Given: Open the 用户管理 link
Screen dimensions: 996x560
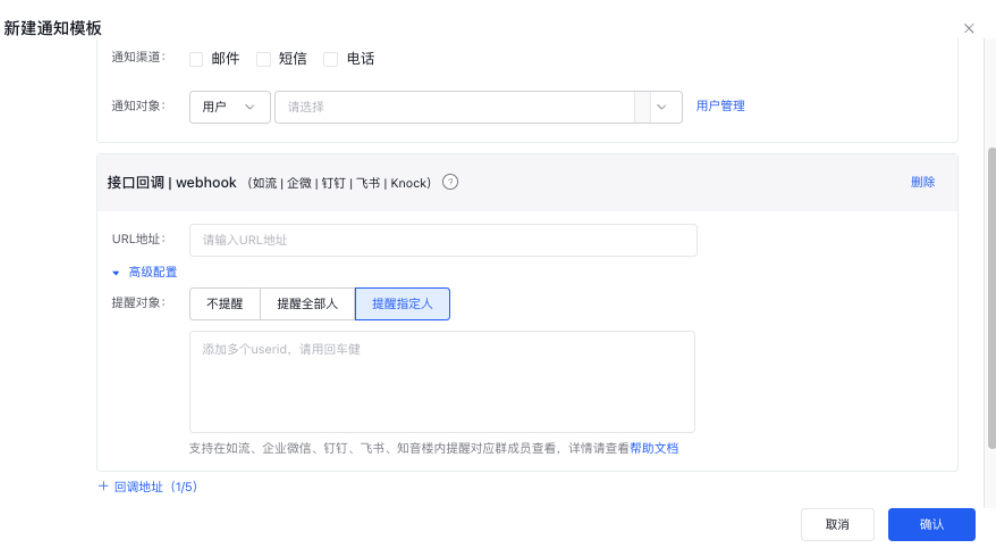Looking at the screenshot, I should pyautogui.click(x=720, y=106).
